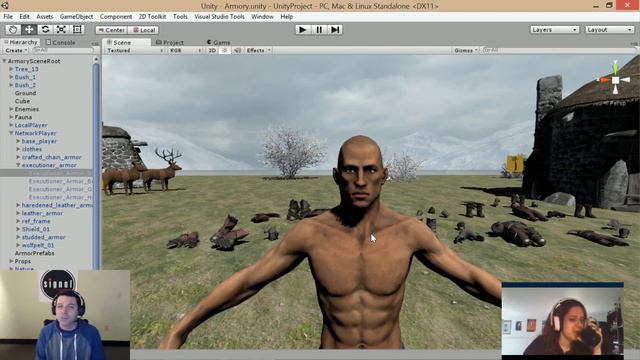Click the Hierarchy search field

pyautogui.click(x=62, y=50)
